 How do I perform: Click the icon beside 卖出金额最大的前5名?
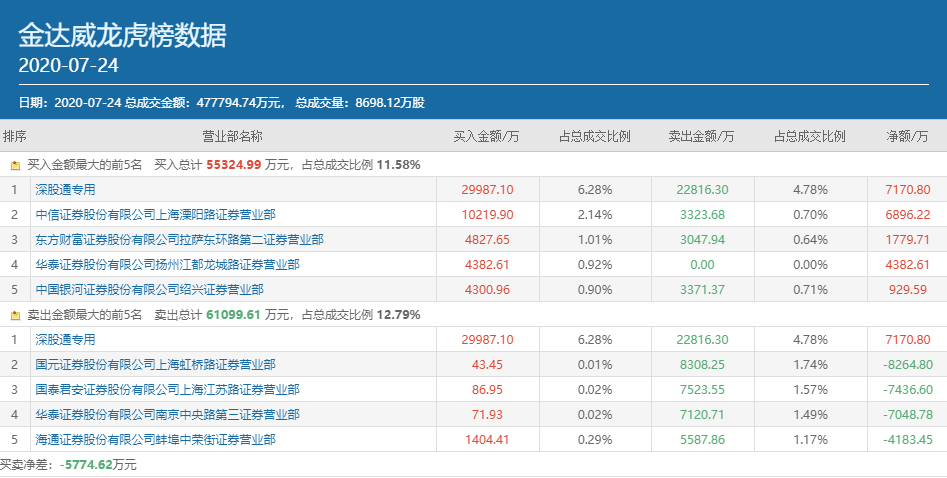[x=15, y=314]
